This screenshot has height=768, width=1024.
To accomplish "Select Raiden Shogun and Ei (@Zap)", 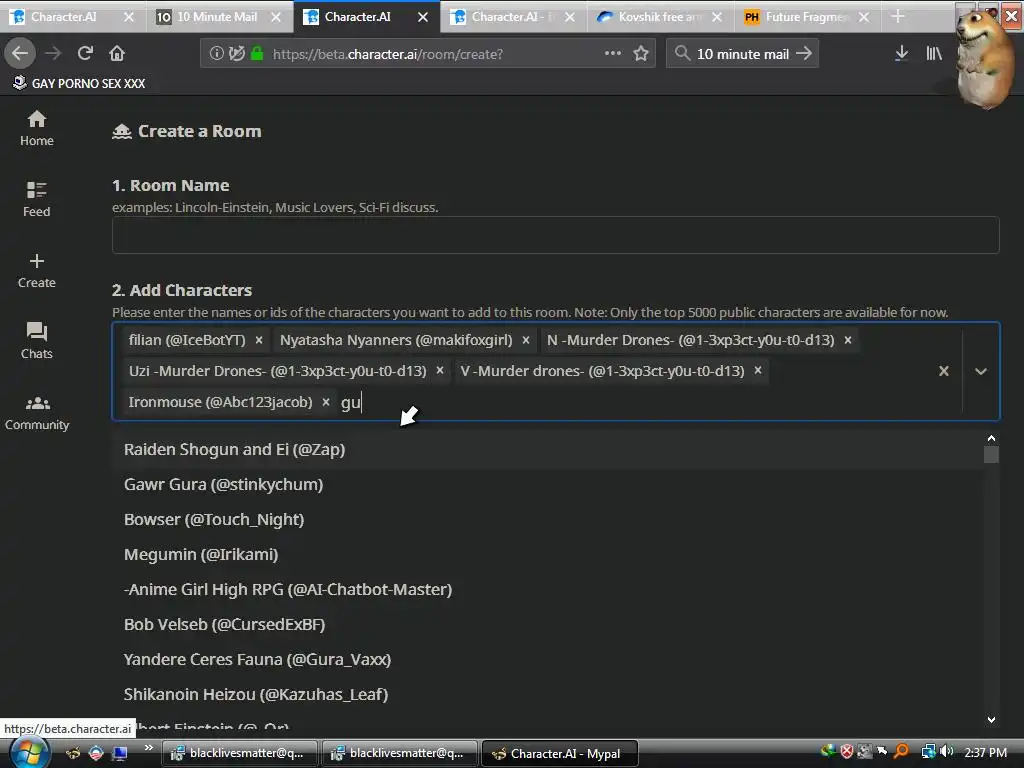I will pyautogui.click(x=547, y=450).
